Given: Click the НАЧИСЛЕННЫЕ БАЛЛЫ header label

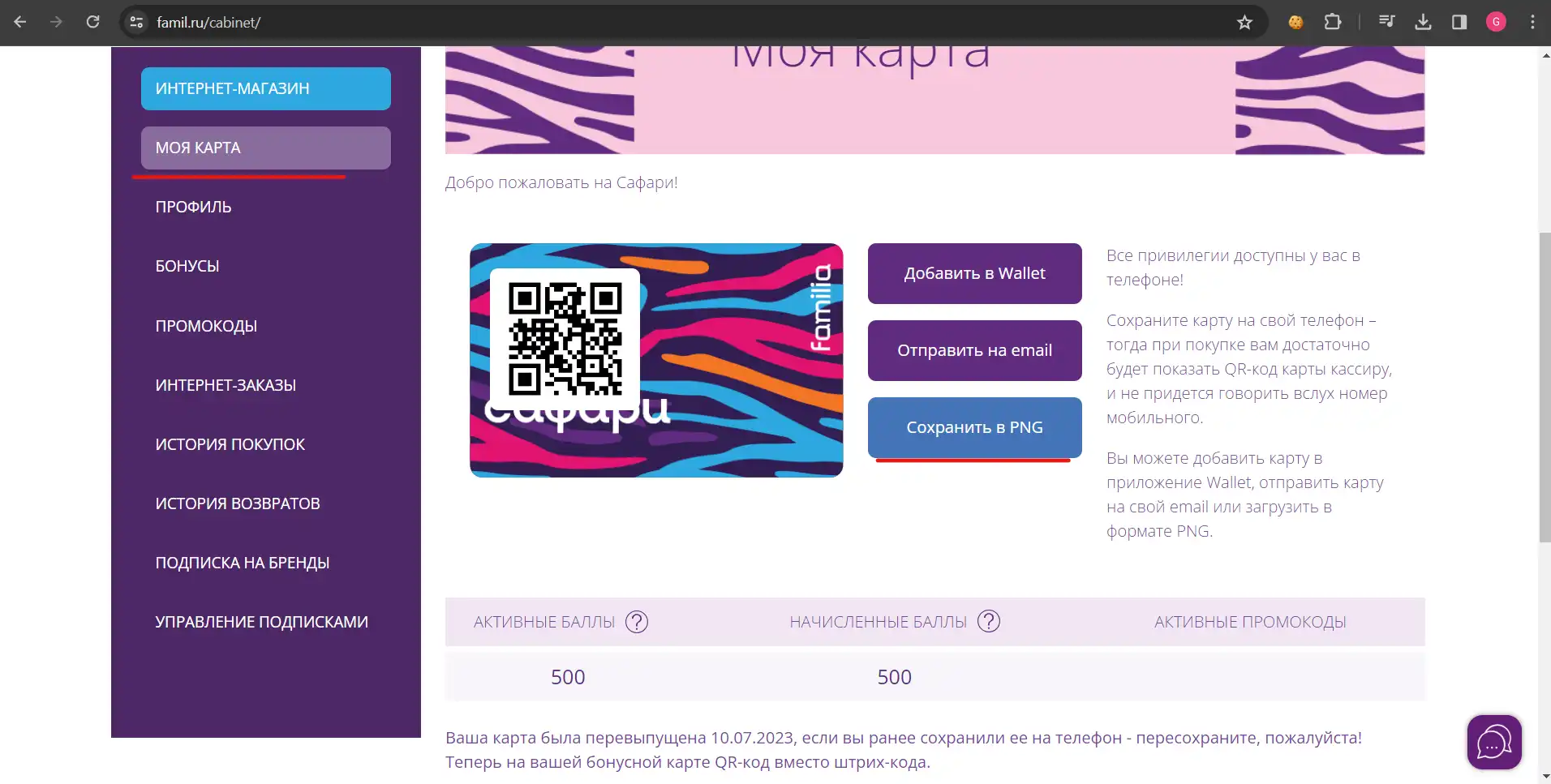Looking at the screenshot, I should pyautogui.click(x=879, y=622).
